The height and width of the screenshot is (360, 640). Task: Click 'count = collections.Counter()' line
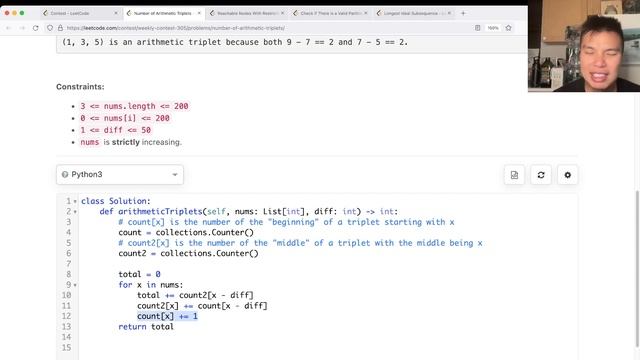tap(186, 232)
